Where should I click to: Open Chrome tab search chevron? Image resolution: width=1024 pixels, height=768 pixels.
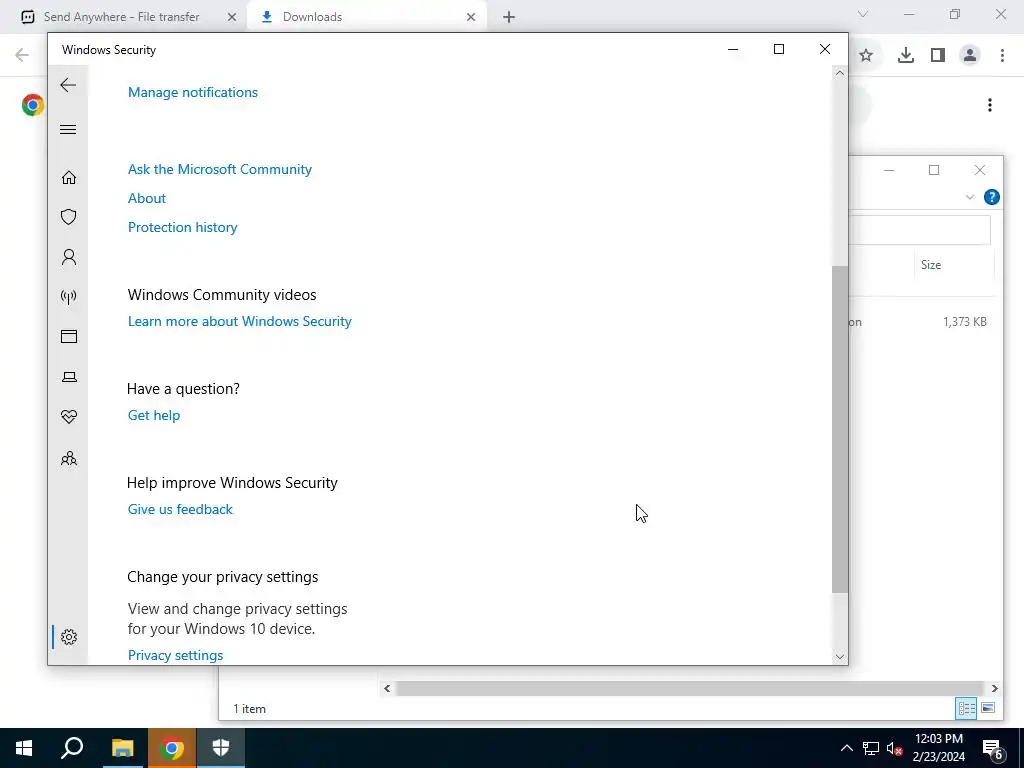point(863,14)
